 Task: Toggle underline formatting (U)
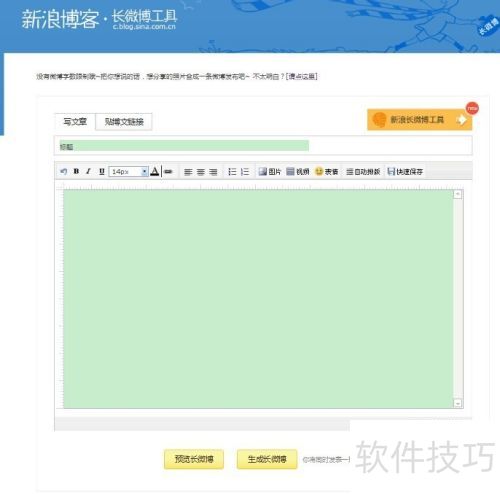[102, 171]
